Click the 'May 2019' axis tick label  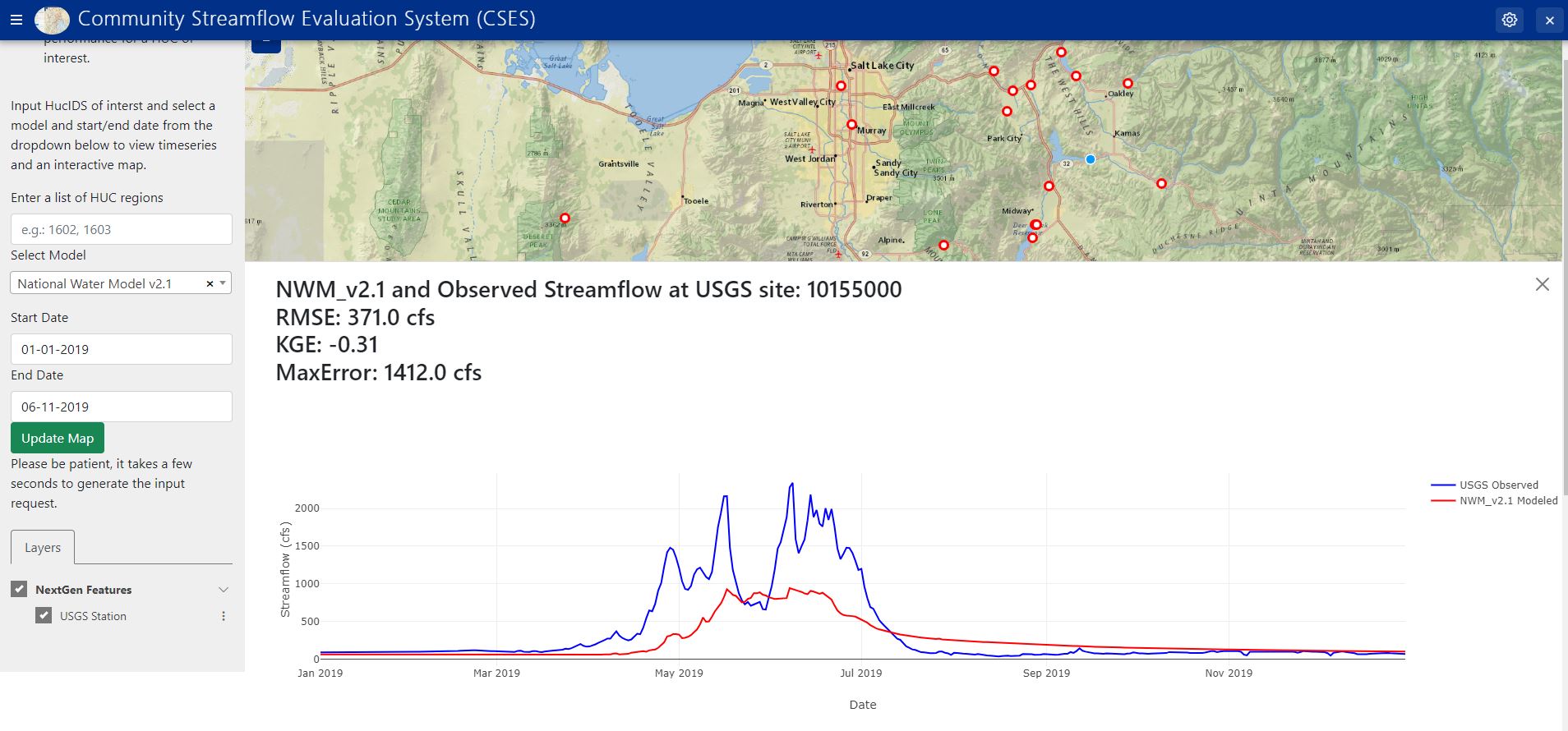(x=679, y=673)
